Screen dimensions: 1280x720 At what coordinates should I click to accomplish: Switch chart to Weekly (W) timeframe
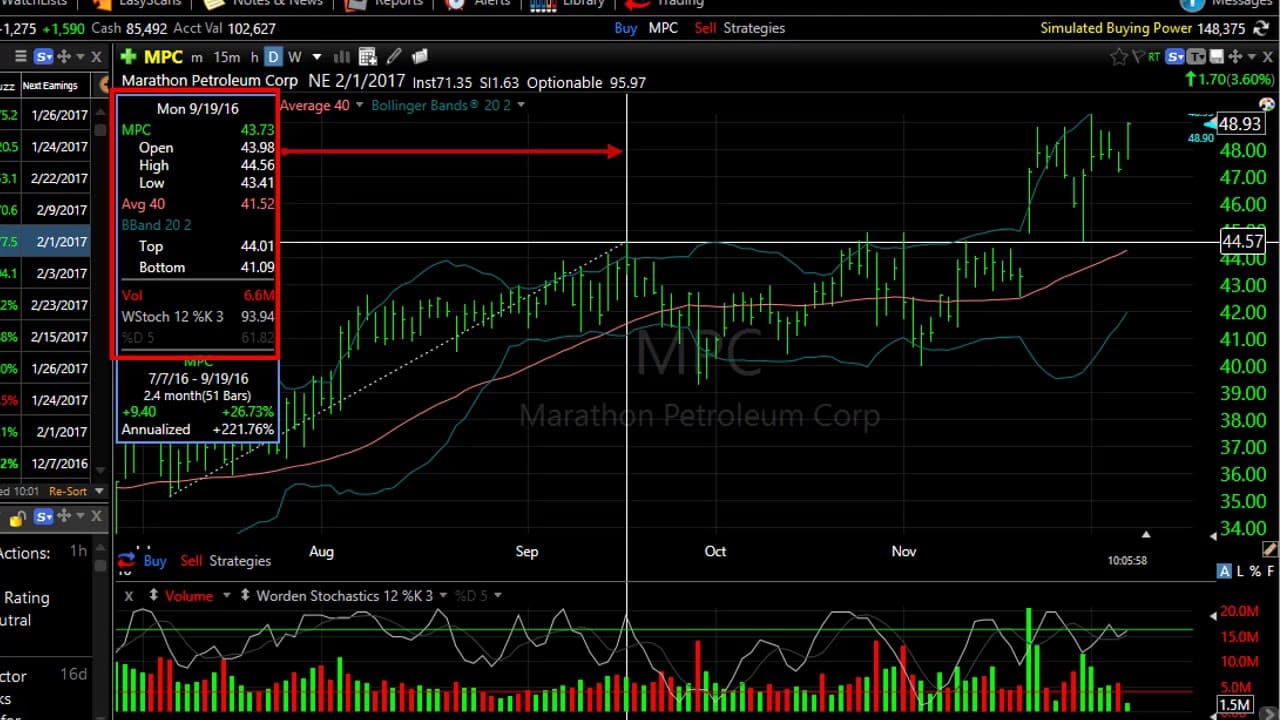click(294, 57)
